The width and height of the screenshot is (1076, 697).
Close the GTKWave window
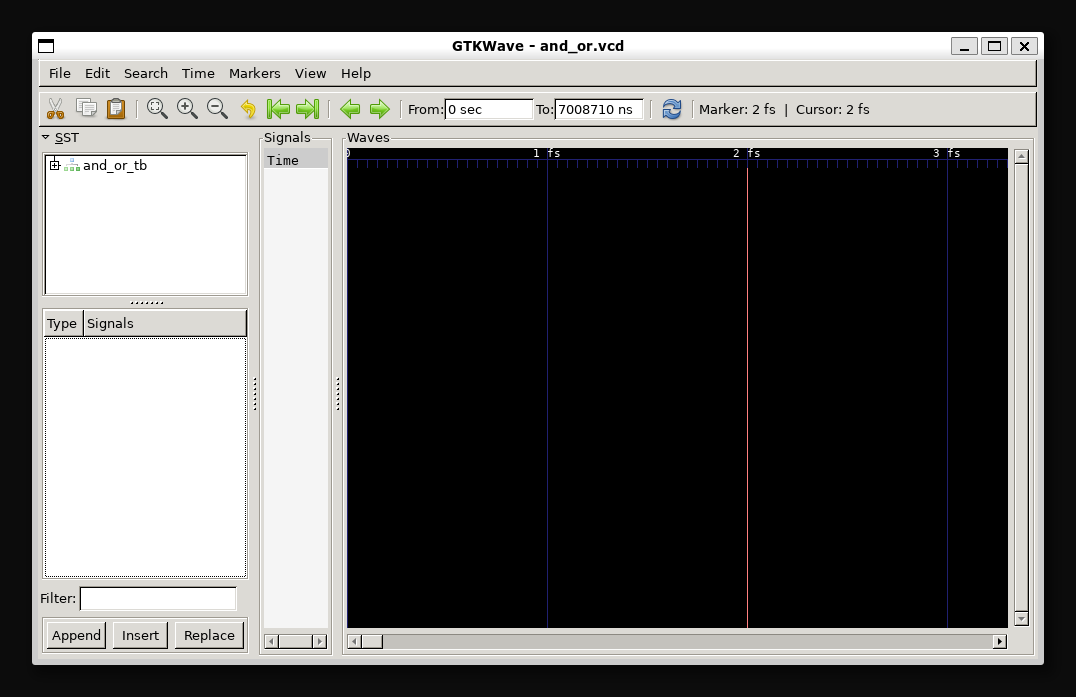tap(1025, 46)
